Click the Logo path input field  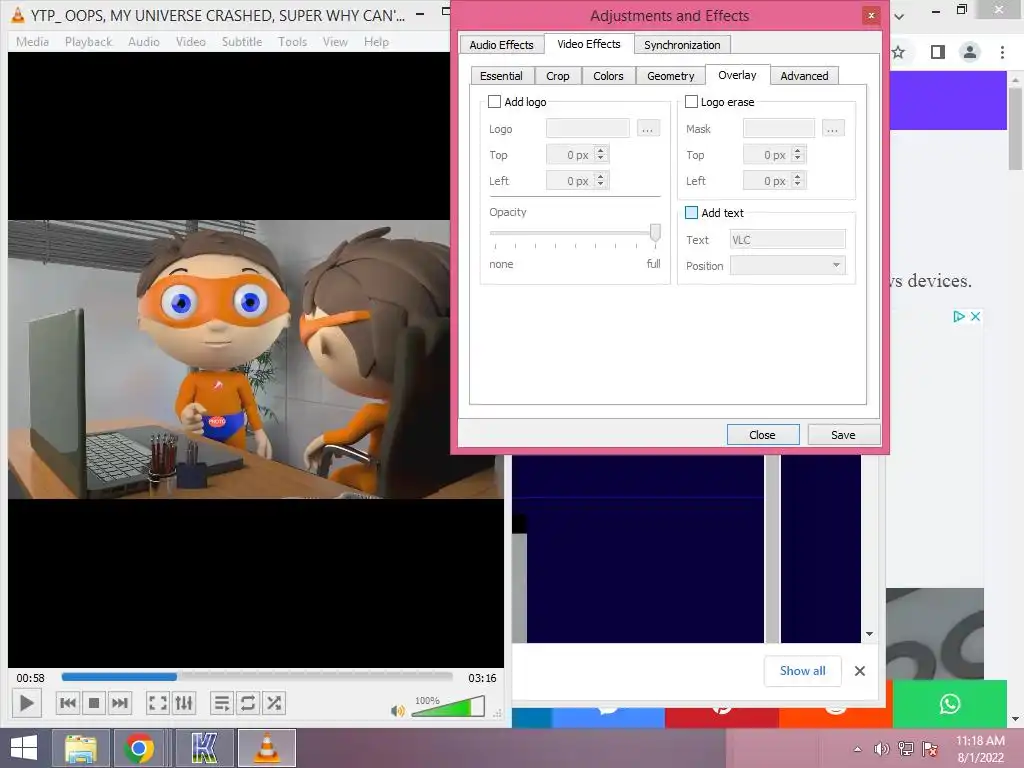pos(588,129)
